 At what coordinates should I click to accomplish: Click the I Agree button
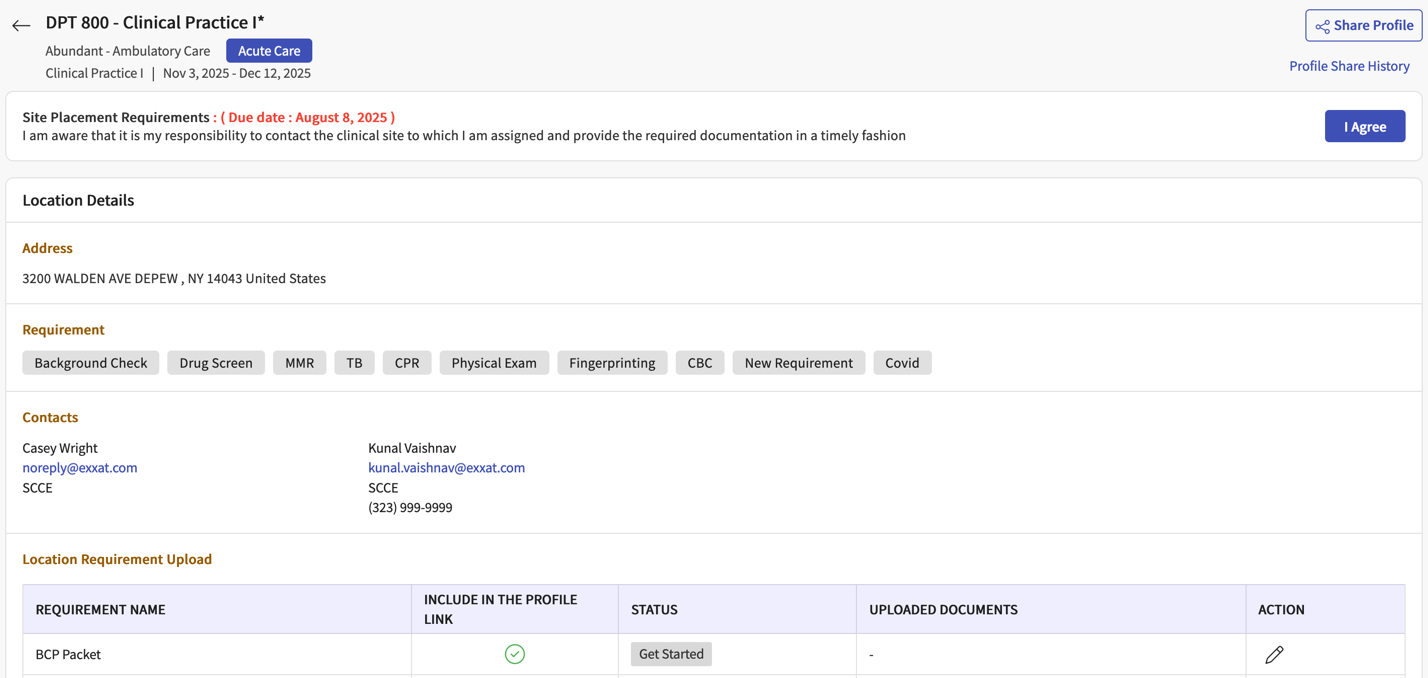[1364, 126]
